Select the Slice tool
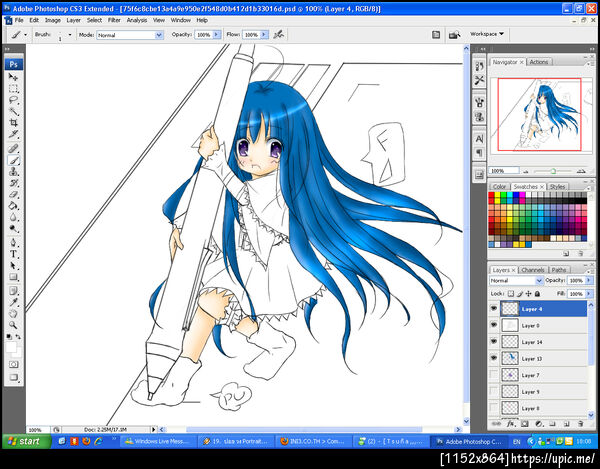This screenshot has width=600, height=469. [x=13, y=134]
